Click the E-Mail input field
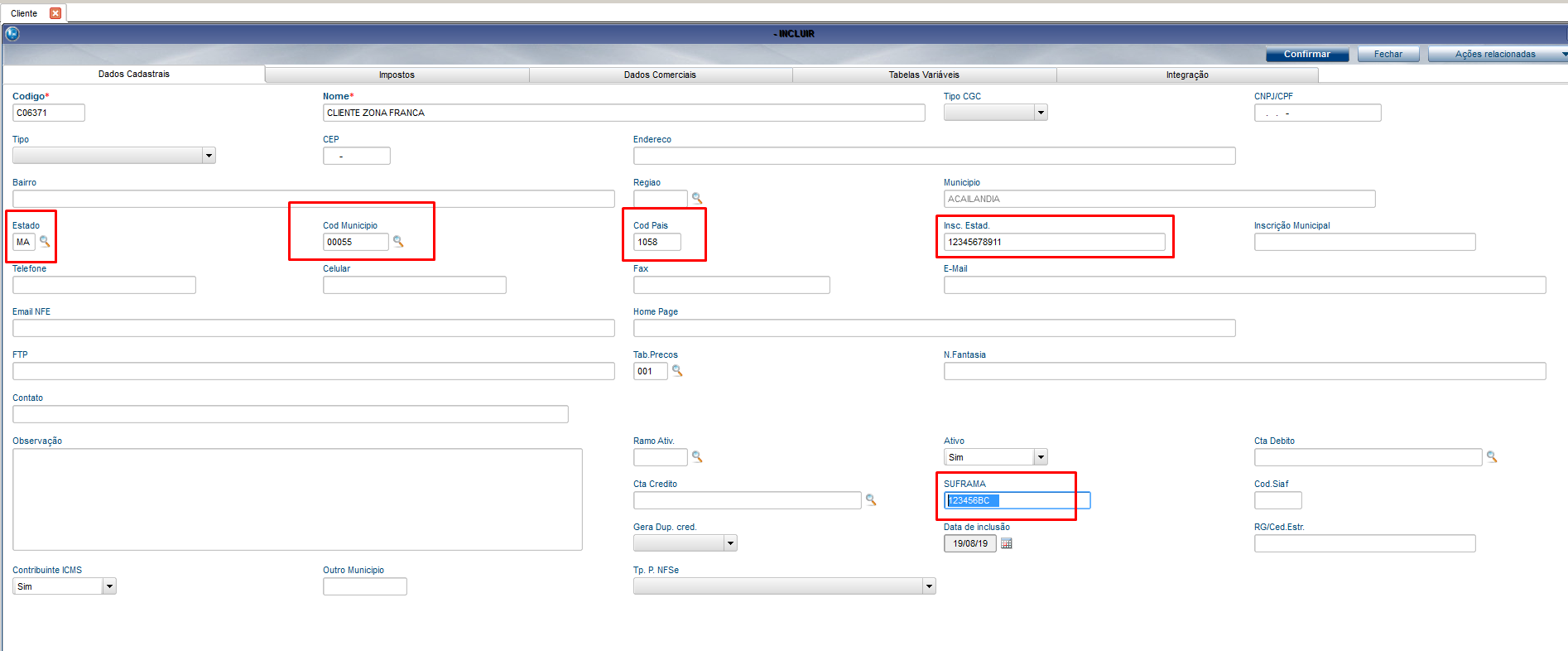Image resolution: width=1568 pixels, height=651 pixels. (1245, 285)
